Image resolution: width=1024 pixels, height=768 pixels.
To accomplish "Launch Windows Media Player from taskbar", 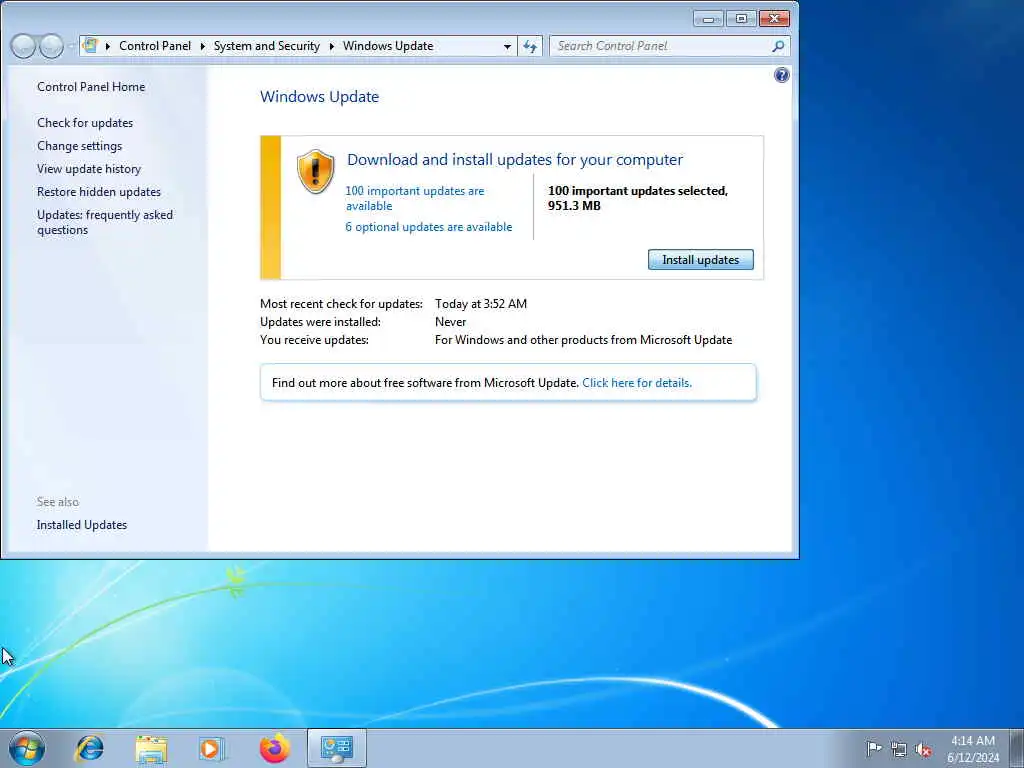I will [x=212, y=749].
